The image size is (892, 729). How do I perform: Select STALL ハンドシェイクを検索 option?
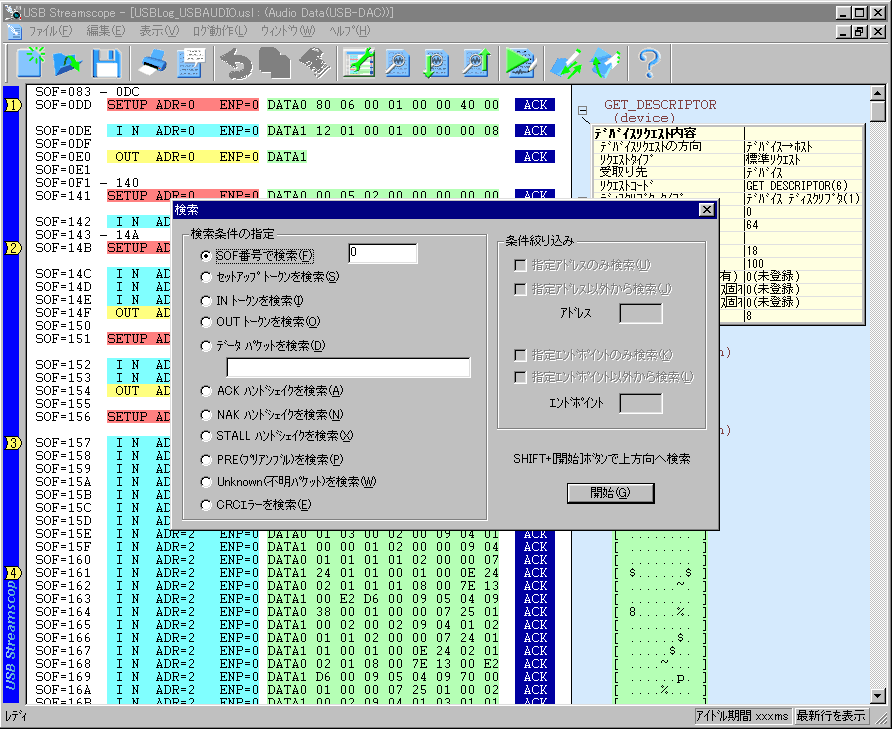(x=206, y=436)
